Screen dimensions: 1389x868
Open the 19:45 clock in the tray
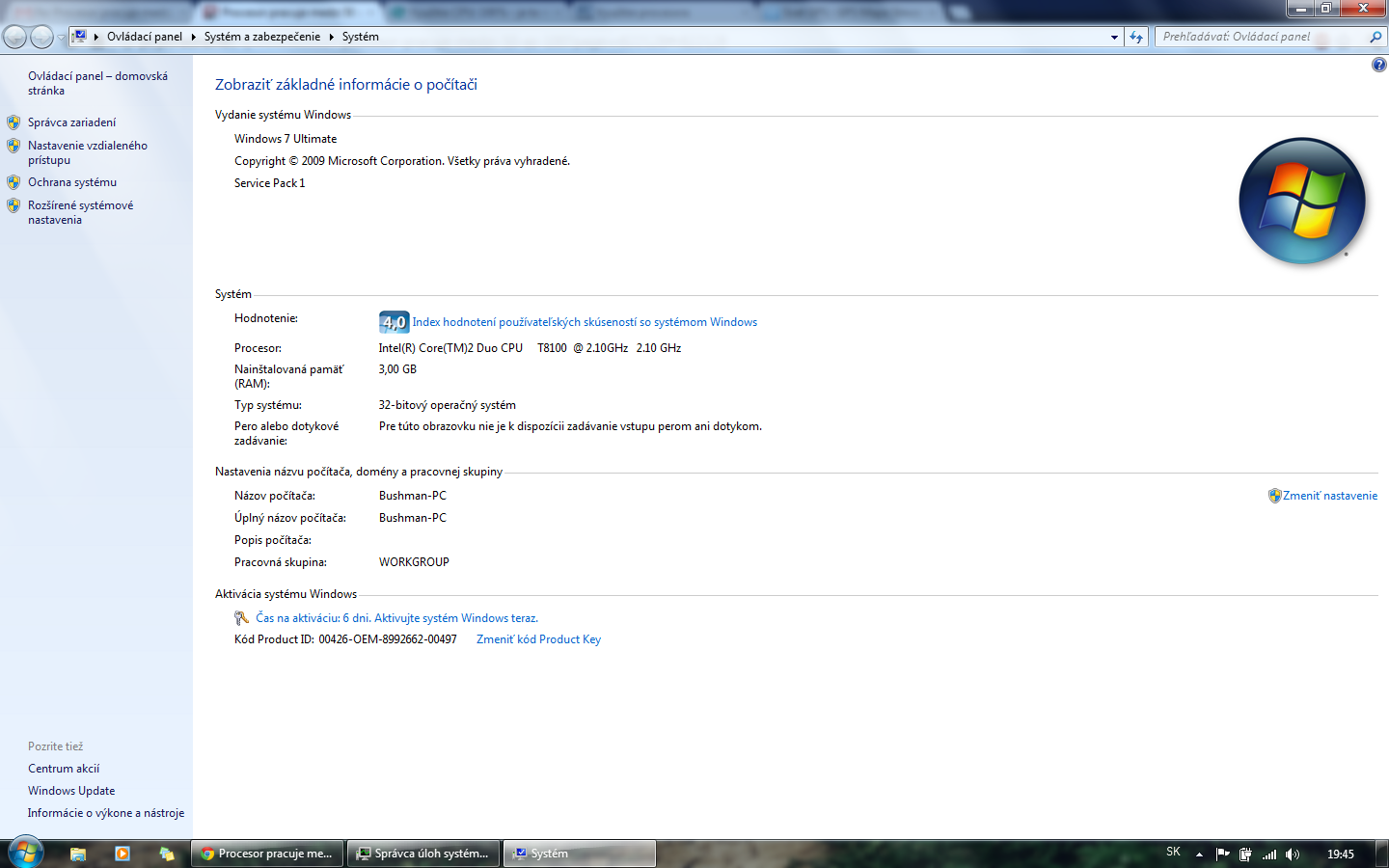click(x=1341, y=854)
